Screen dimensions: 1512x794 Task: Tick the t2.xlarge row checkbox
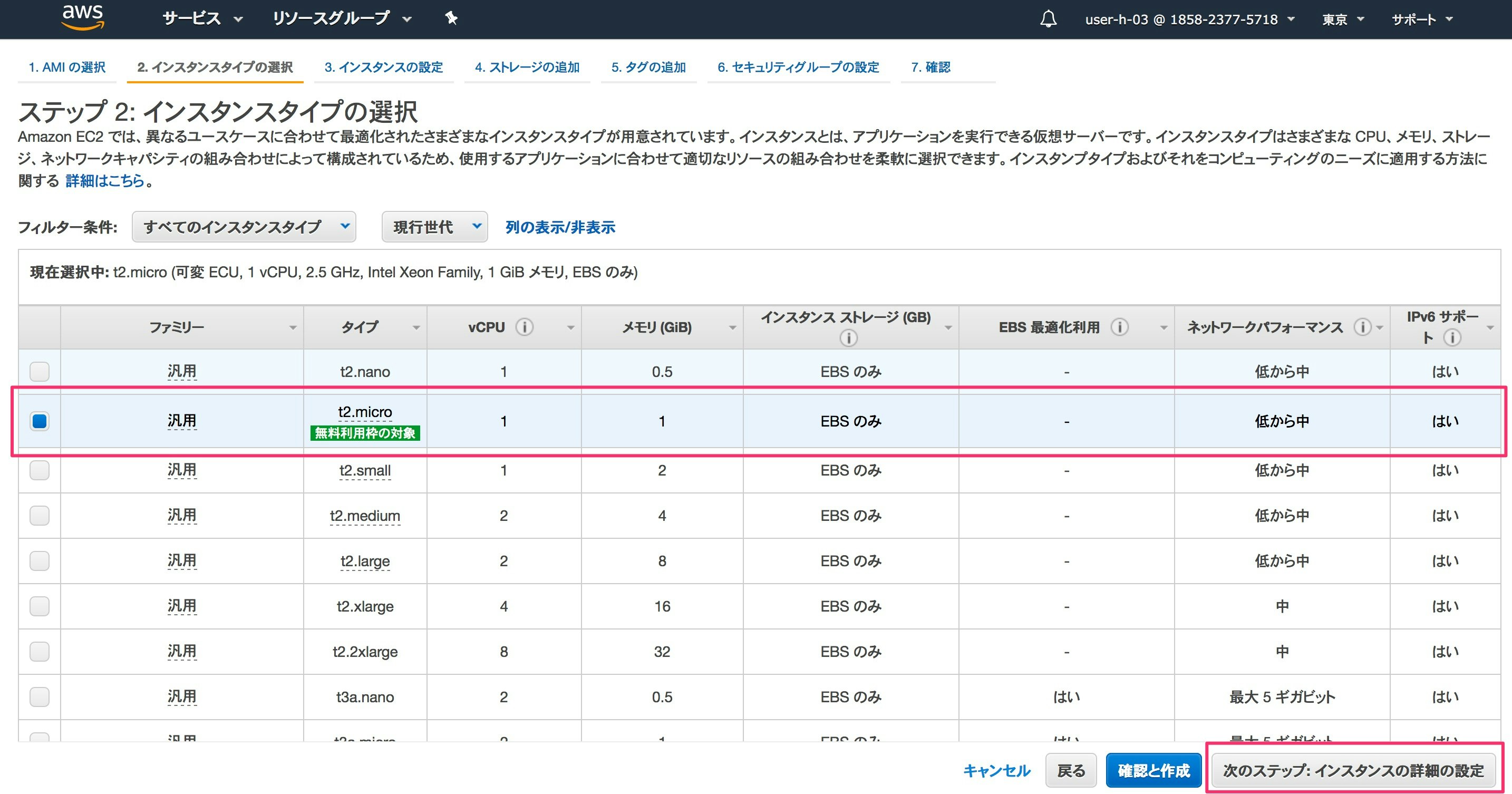click(x=40, y=606)
